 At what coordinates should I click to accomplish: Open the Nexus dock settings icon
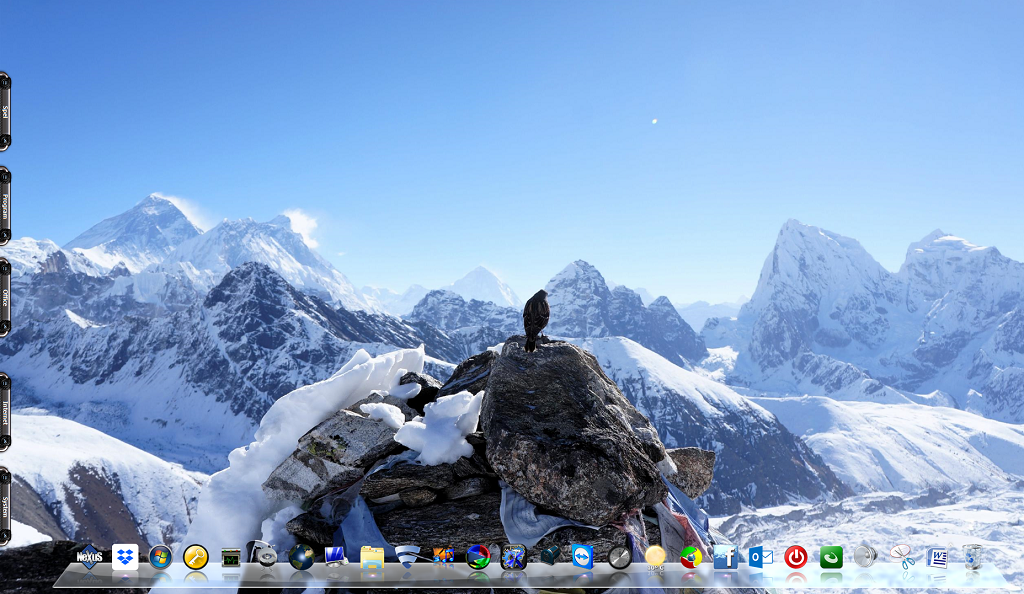tap(90, 557)
